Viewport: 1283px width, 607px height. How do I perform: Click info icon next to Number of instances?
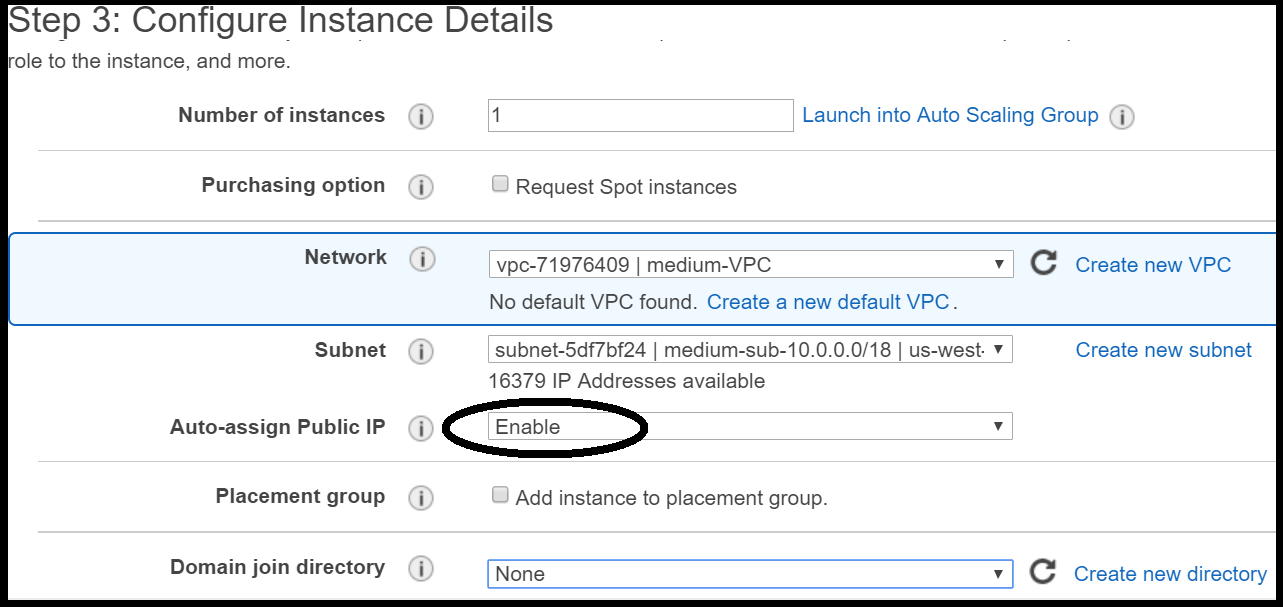421,117
